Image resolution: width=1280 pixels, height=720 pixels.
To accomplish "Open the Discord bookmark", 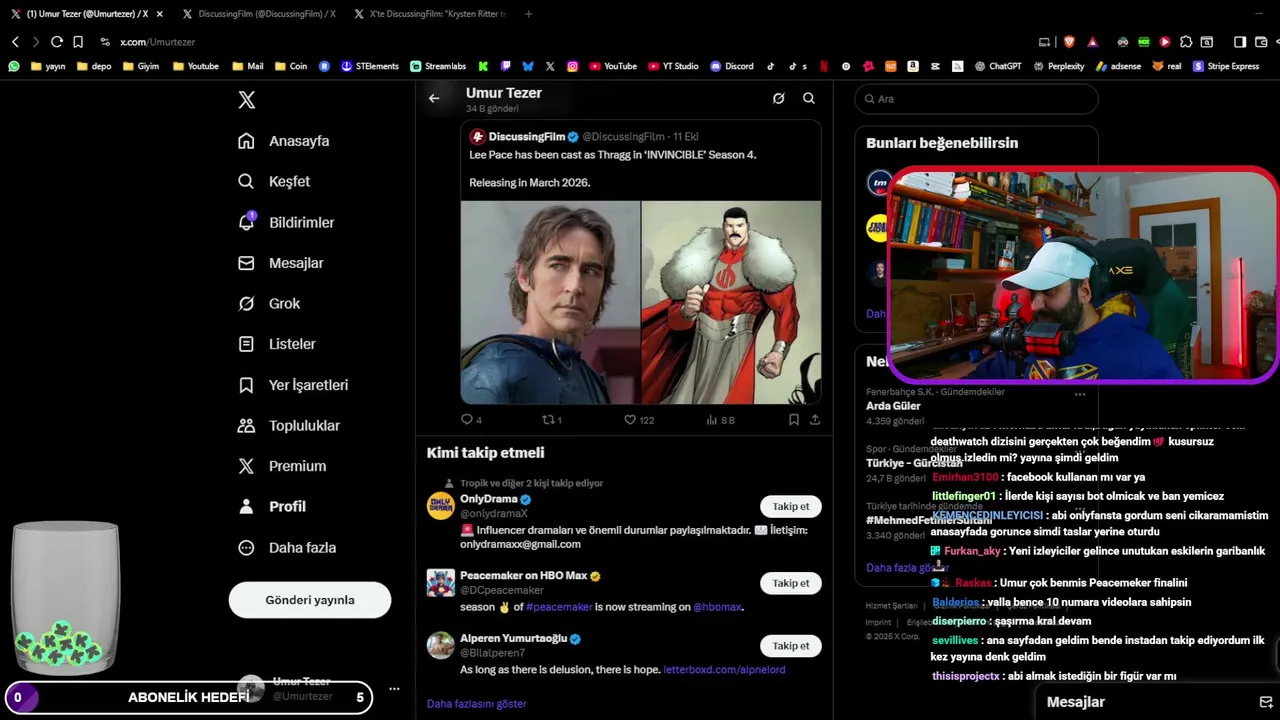I will [x=732, y=66].
